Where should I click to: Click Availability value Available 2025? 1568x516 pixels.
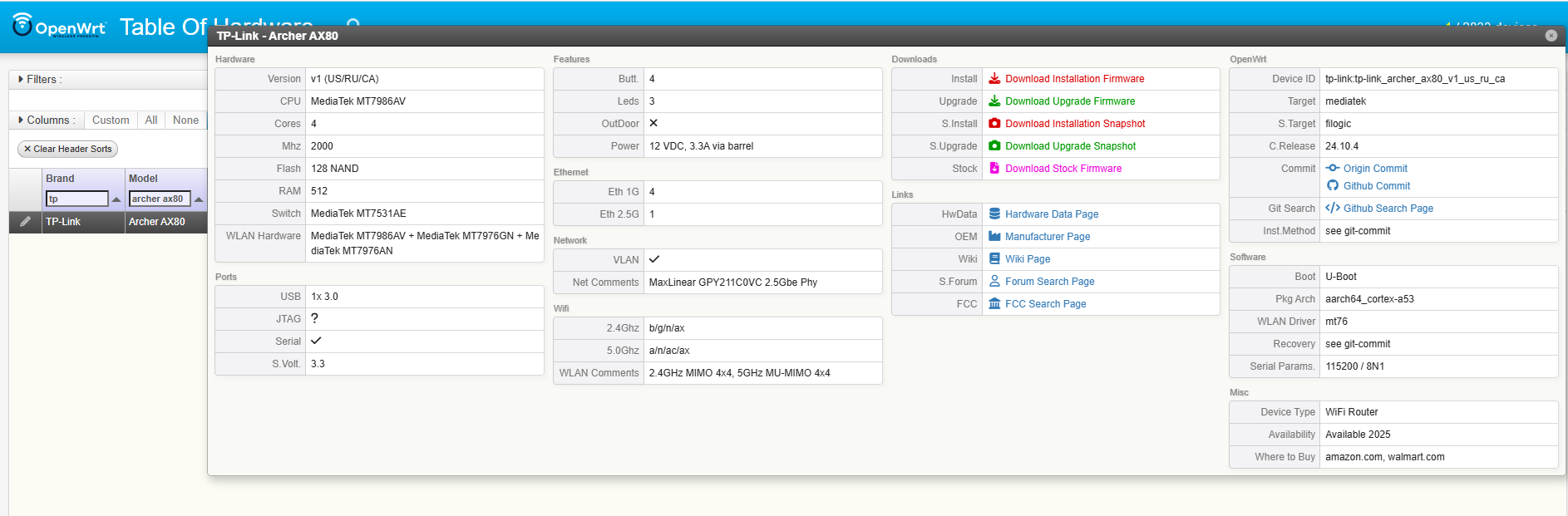pyautogui.click(x=1358, y=435)
